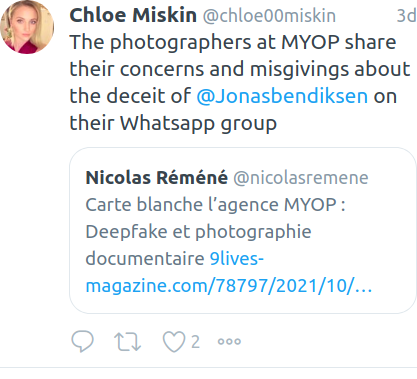
Task: Open the three-dot more options menu
Action: (x=229, y=342)
